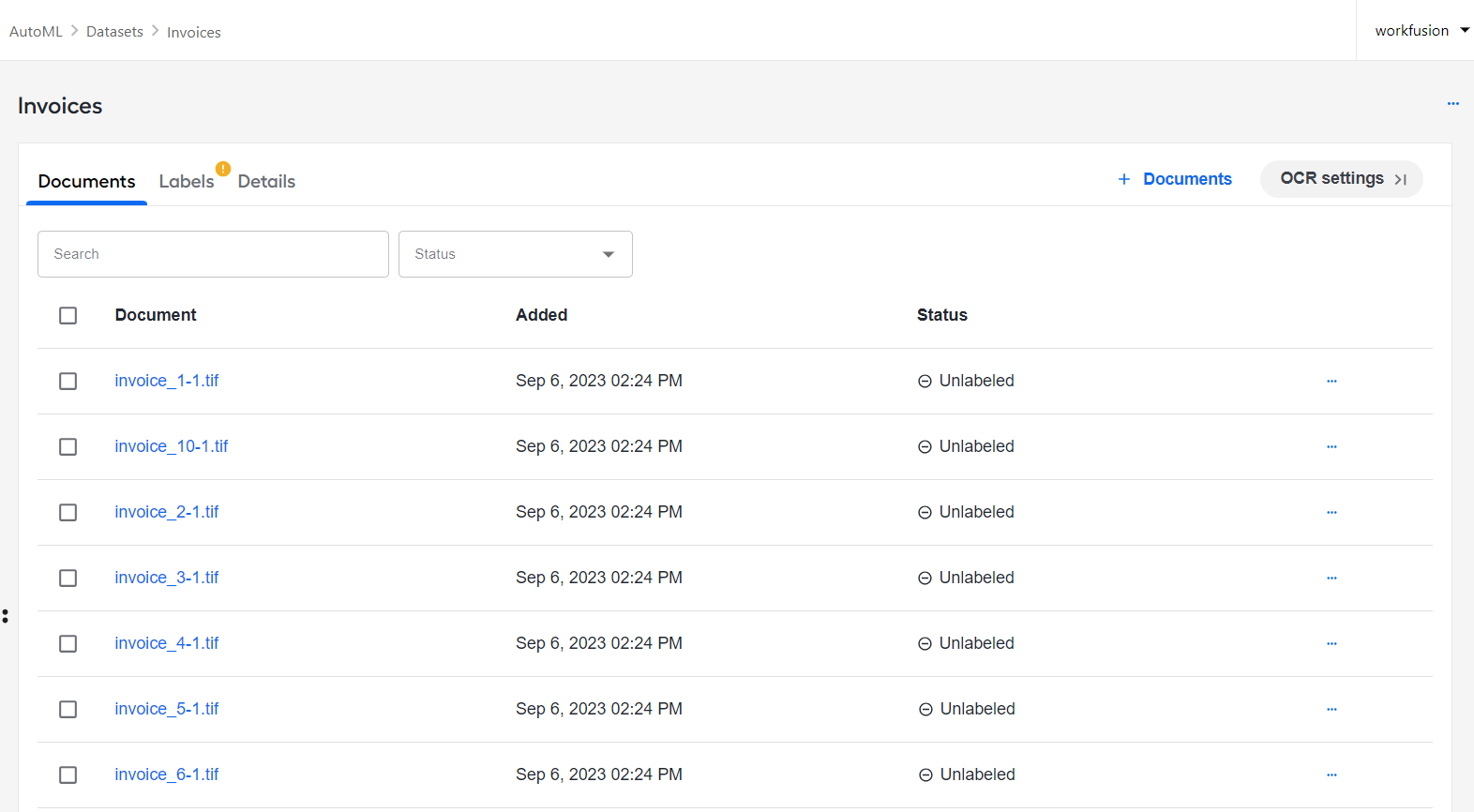Click the Unlabeled status text for invoice_6-1.tif
1474x812 pixels.
click(x=978, y=774)
